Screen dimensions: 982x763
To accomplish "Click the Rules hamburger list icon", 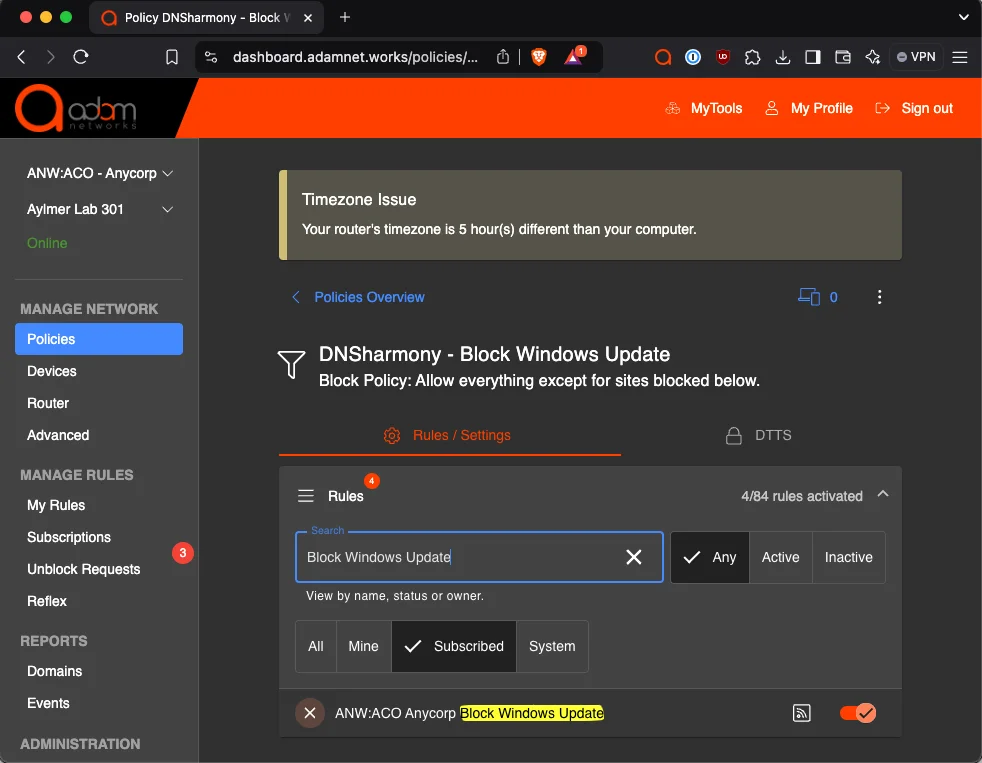I will pyautogui.click(x=306, y=496).
